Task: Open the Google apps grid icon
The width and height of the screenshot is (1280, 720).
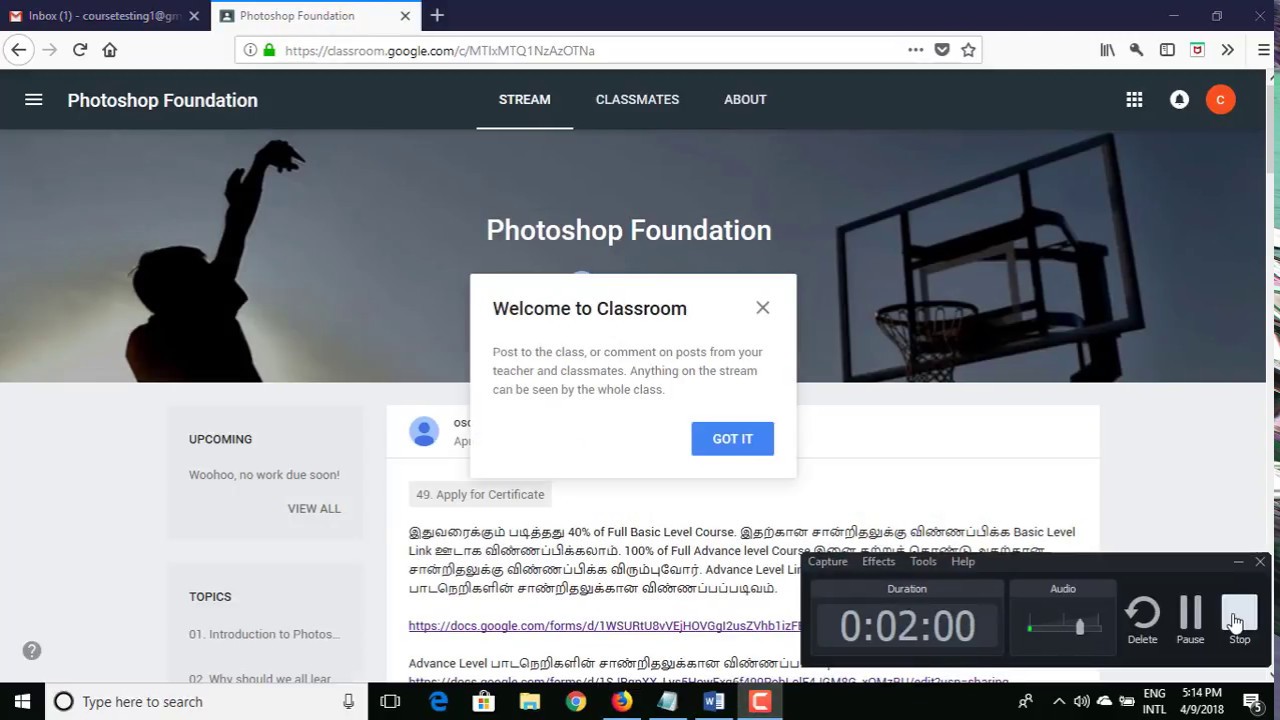Action: (x=1134, y=99)
